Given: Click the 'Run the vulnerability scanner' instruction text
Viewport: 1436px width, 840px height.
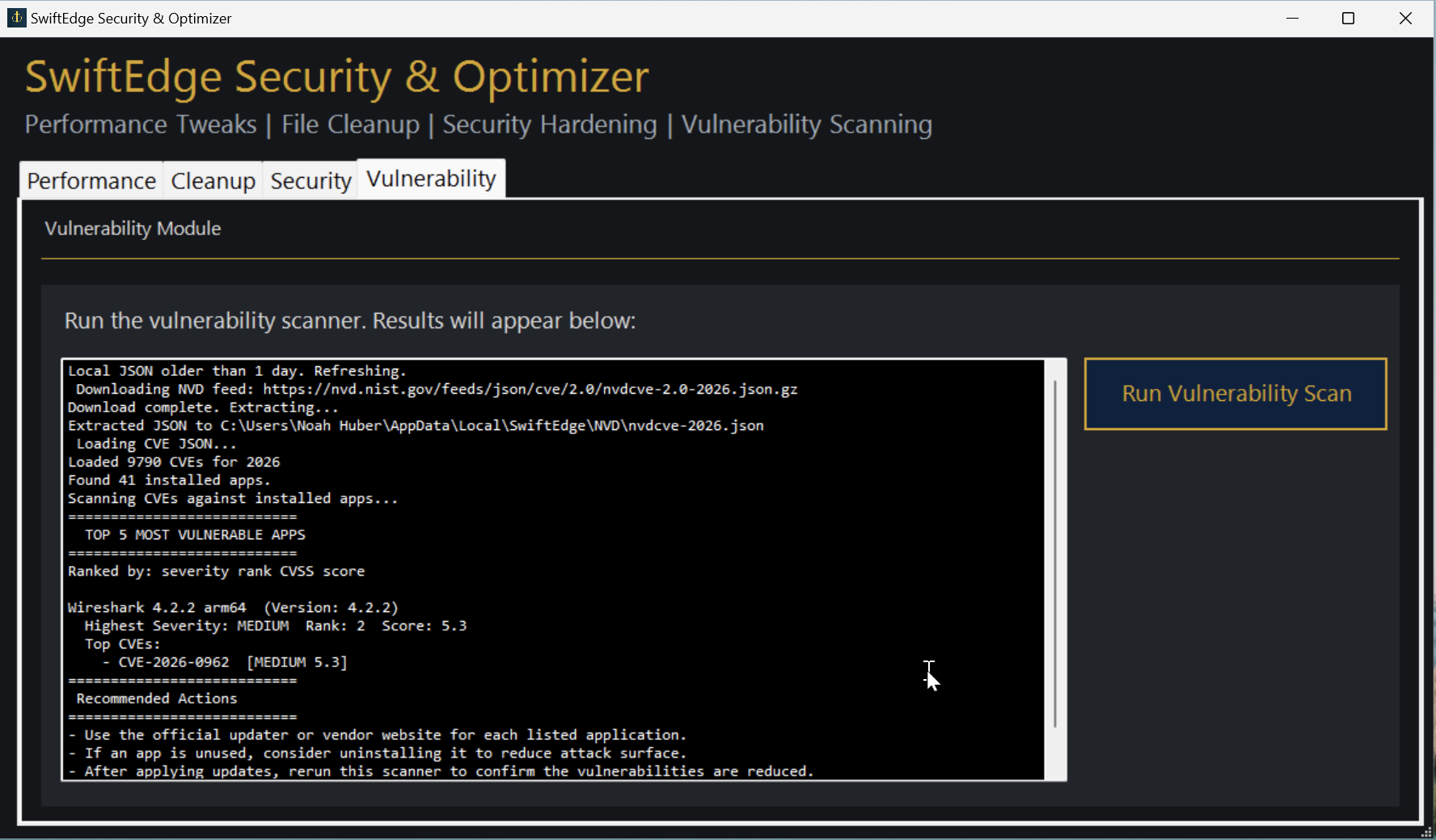Looking at the screenshot, I should point(350,321).
